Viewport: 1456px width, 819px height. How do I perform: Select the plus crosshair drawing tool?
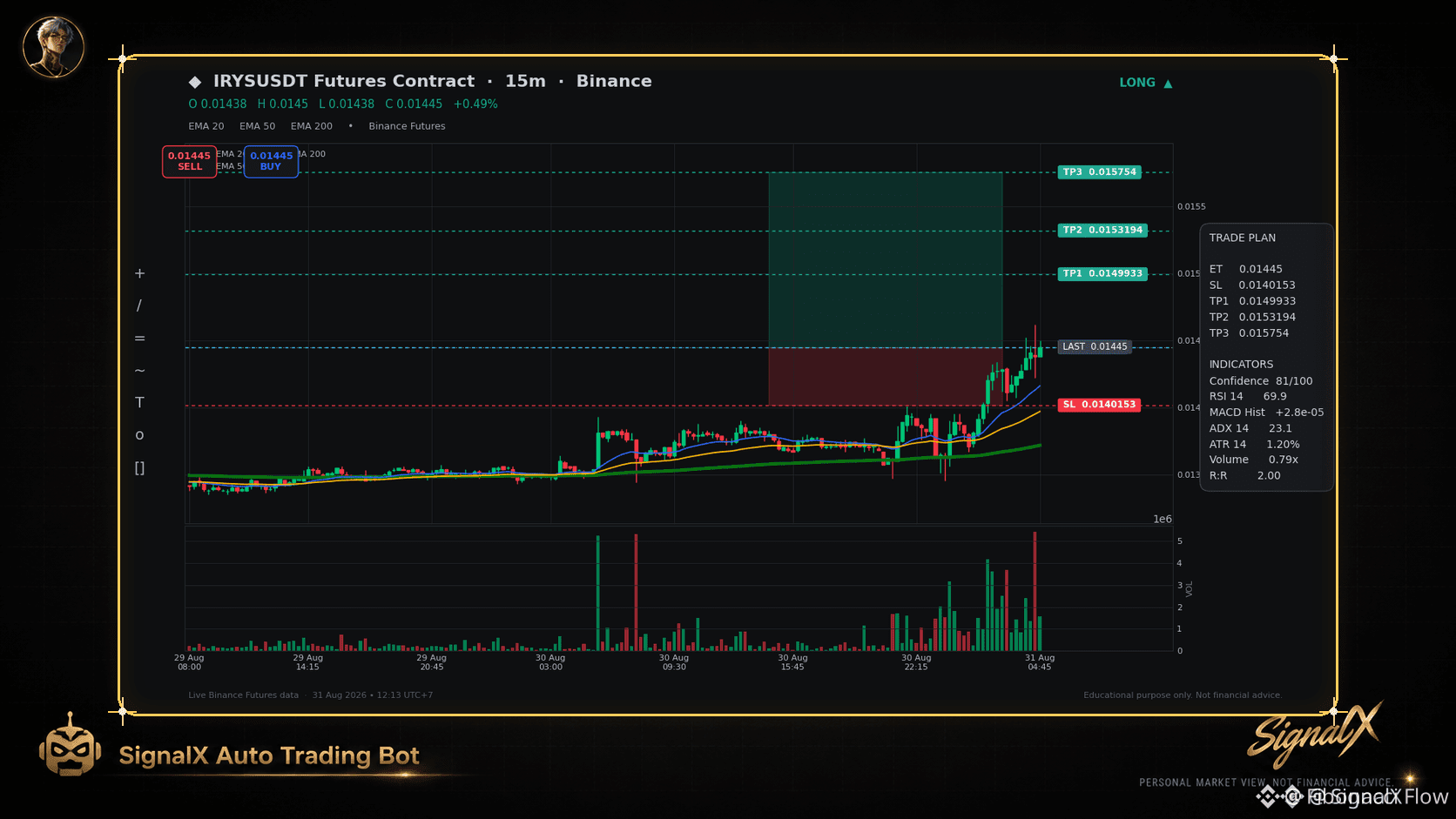[139, 273]
